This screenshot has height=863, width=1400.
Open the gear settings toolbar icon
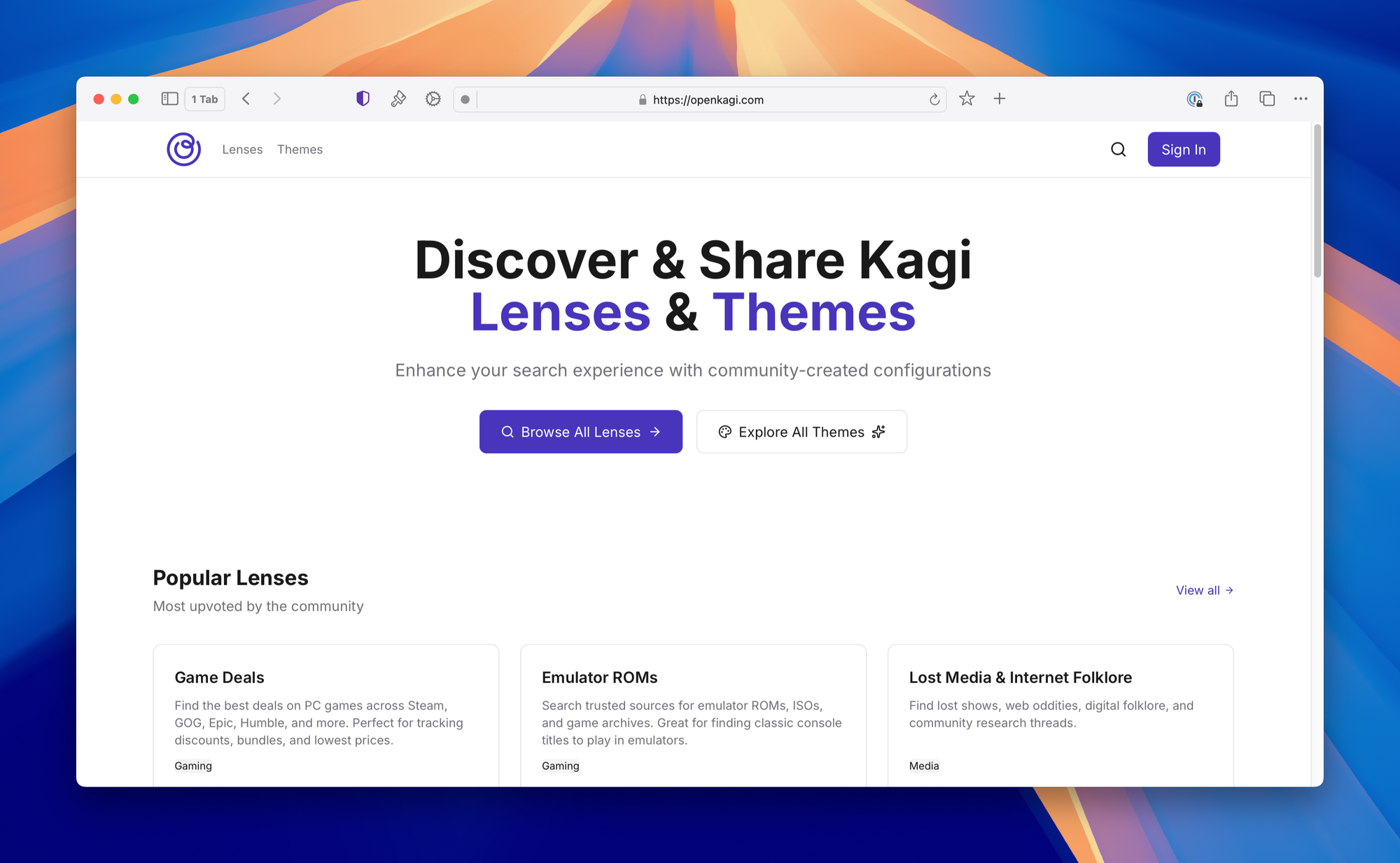433,99
